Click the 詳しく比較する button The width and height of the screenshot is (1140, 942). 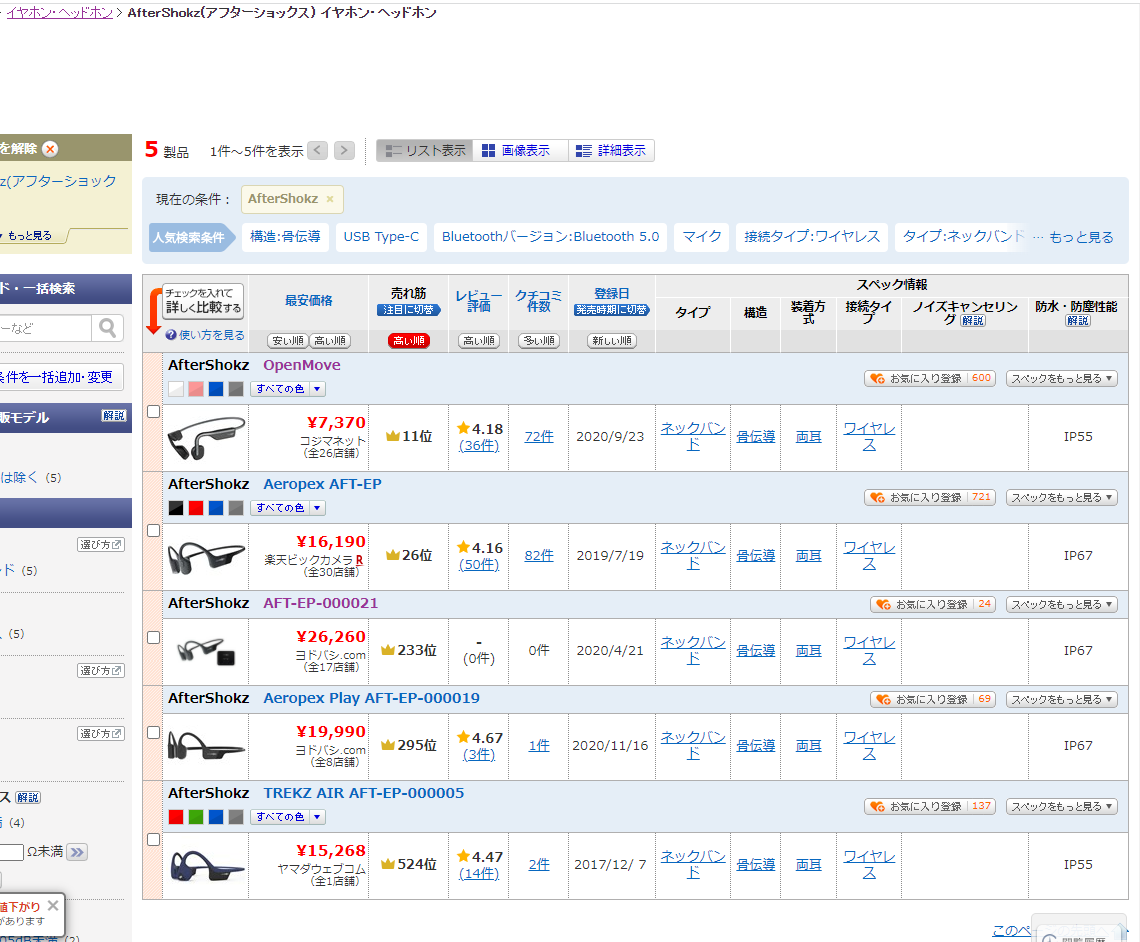click(203, 301)
